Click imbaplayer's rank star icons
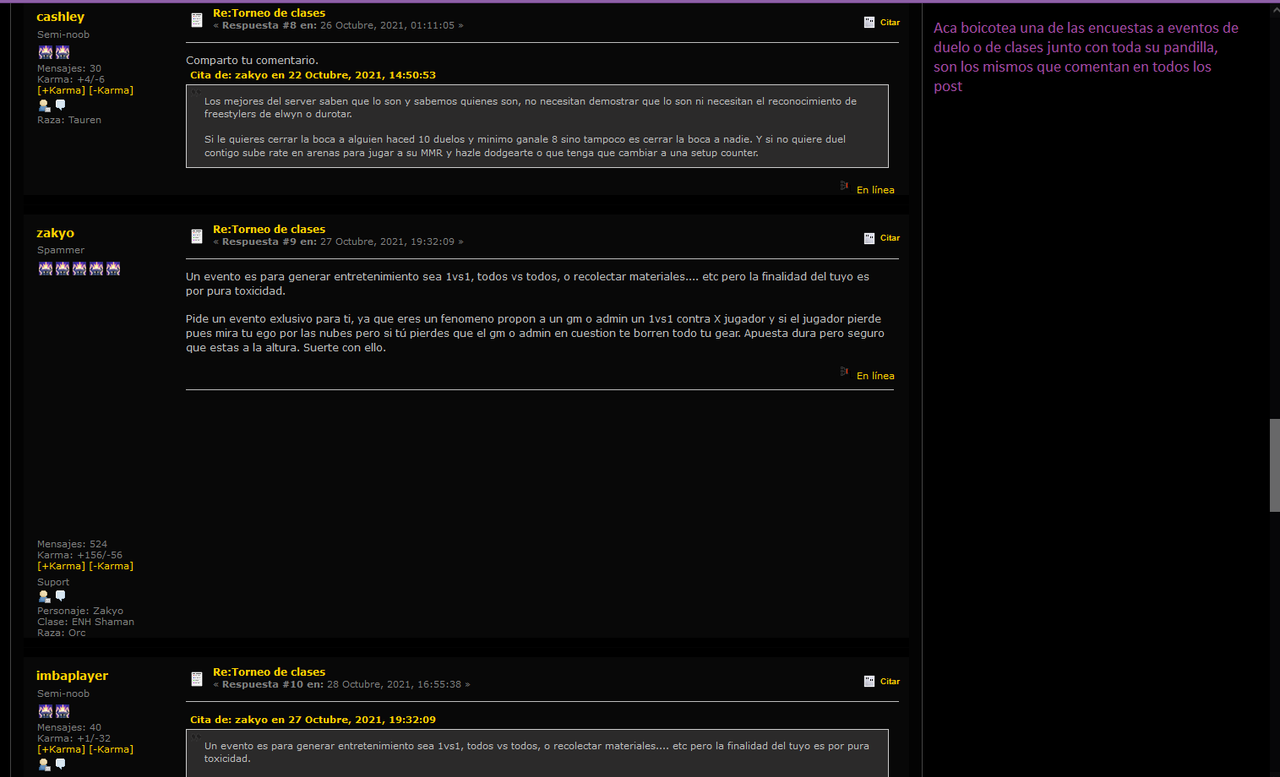This screenshot has height=777, width=1280. (x=54, y=711)
